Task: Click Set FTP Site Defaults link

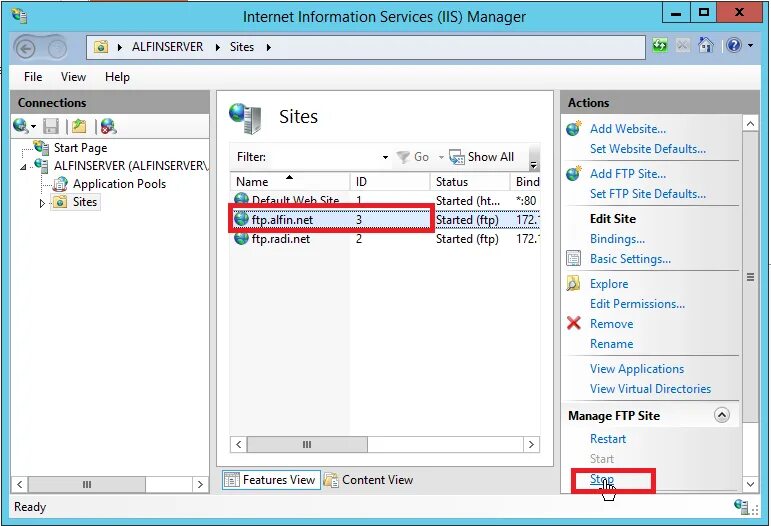Action: 648,194
